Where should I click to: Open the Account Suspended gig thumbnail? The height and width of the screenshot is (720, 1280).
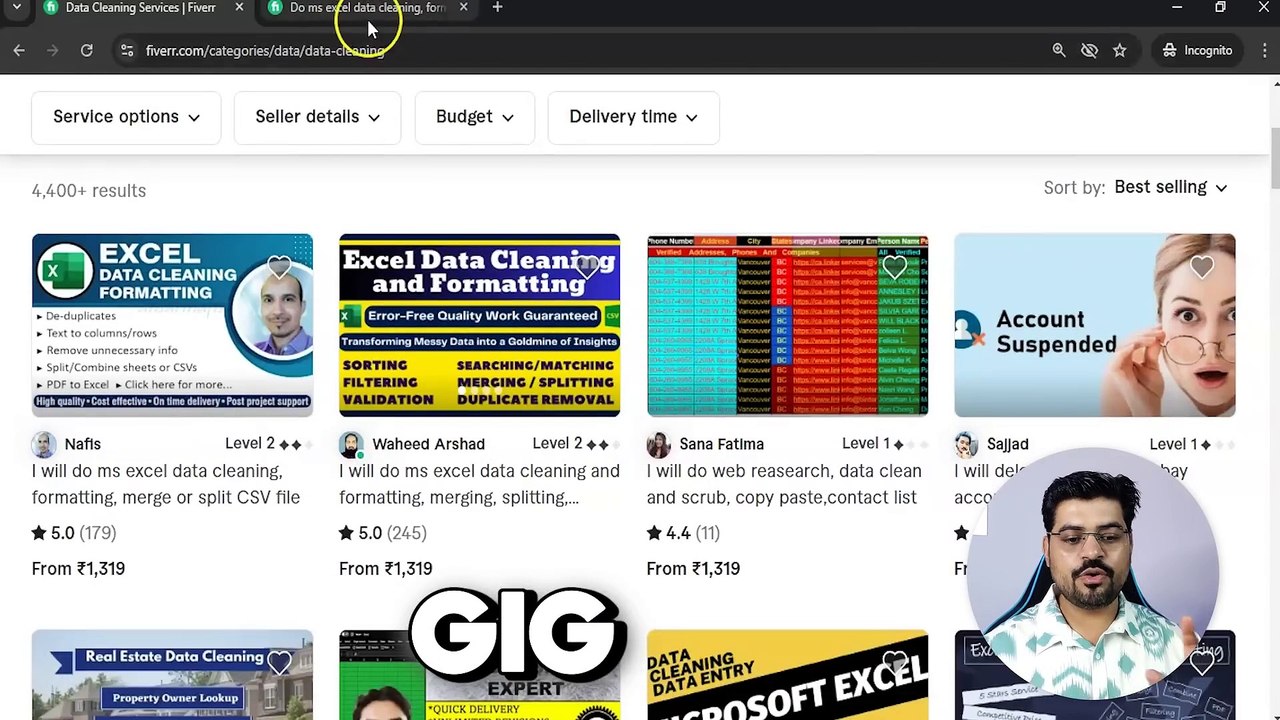[x=1094, y=325]
